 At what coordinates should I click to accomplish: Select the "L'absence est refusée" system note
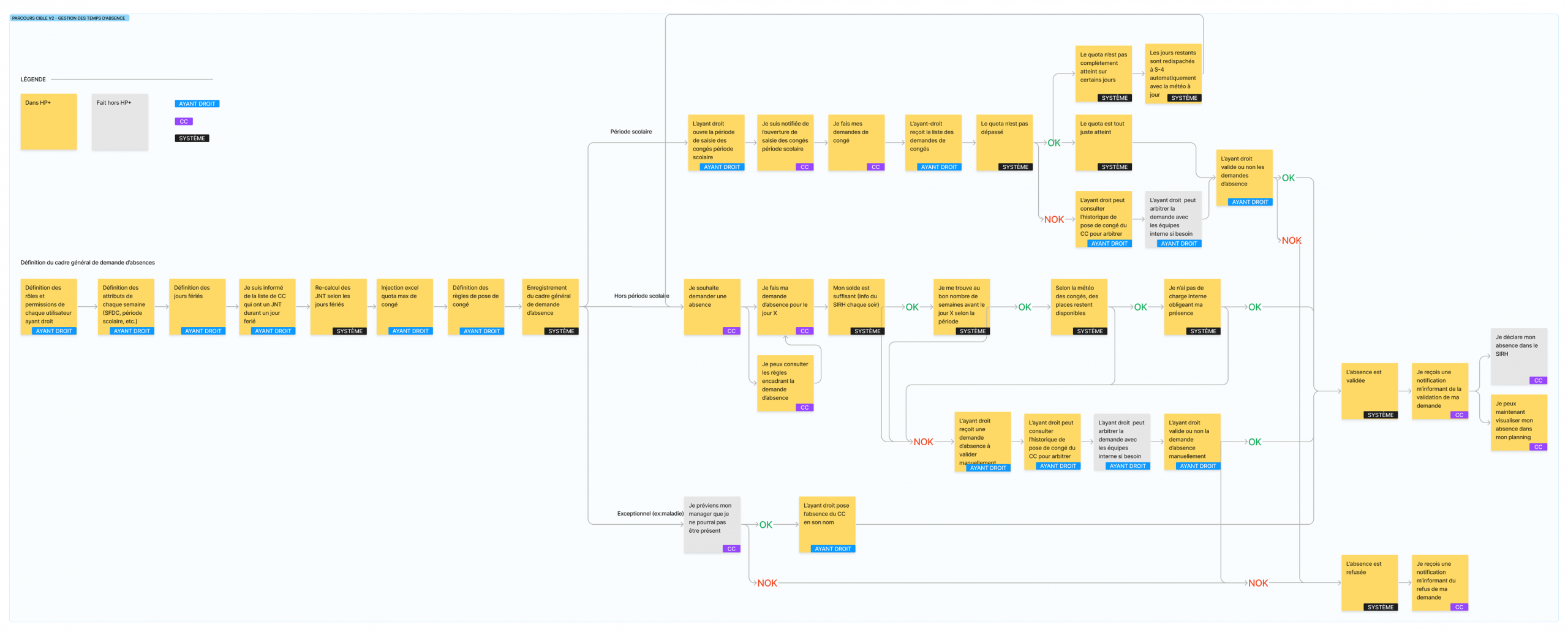[x=1370, y=583]
